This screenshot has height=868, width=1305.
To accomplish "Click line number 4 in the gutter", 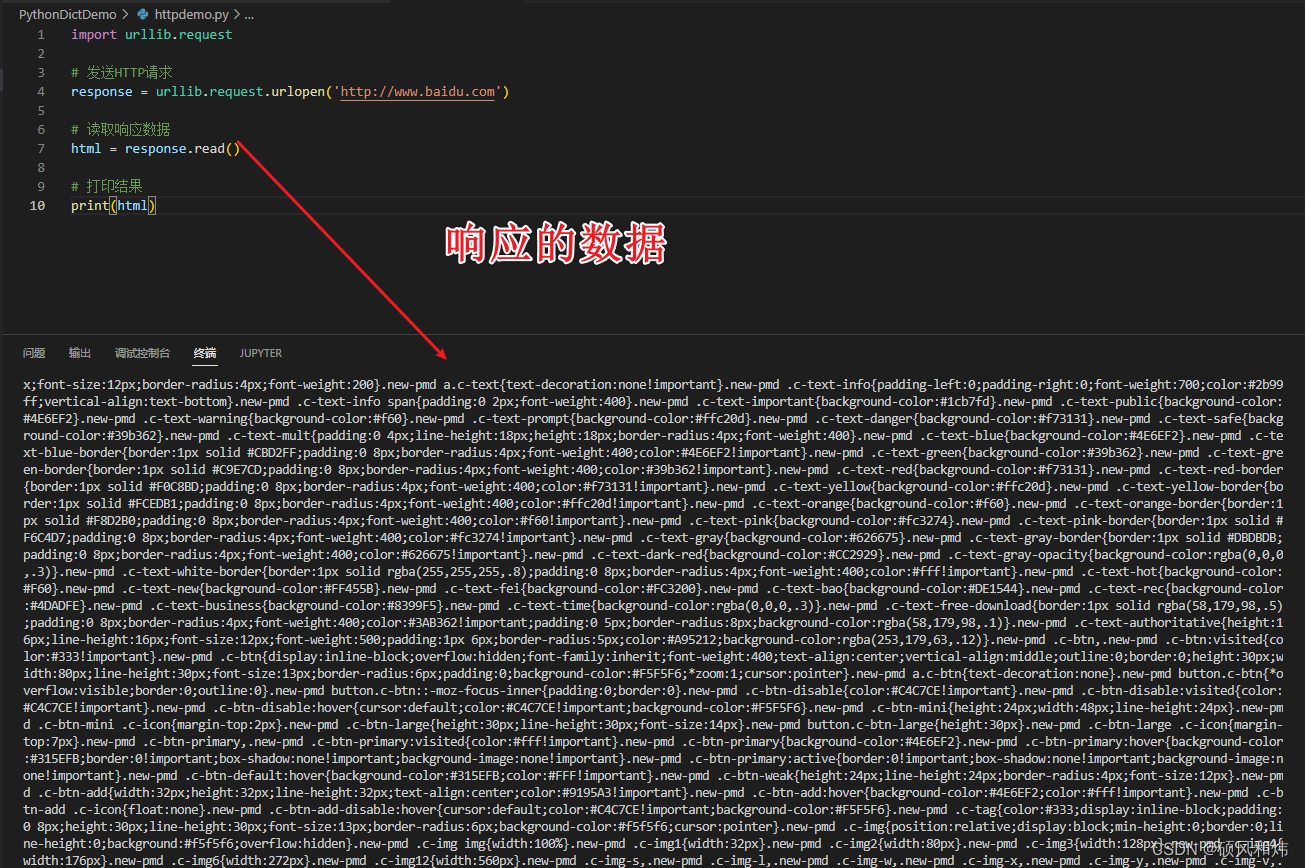I will click(41, 92).
